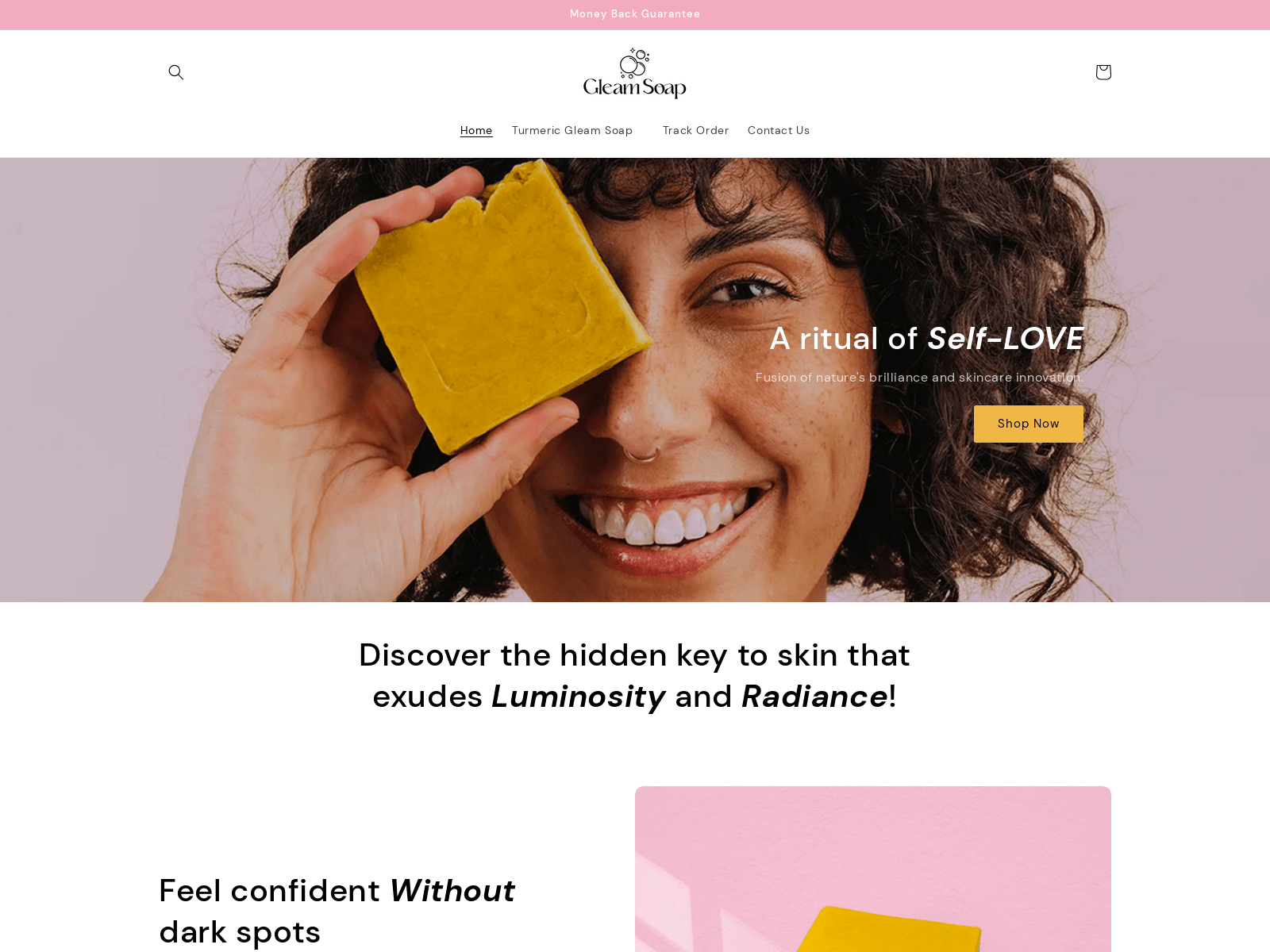Viewport: 1270px width, 952px height.
Task: Click the Gleam Soap logo
Action: pos(635,73)
